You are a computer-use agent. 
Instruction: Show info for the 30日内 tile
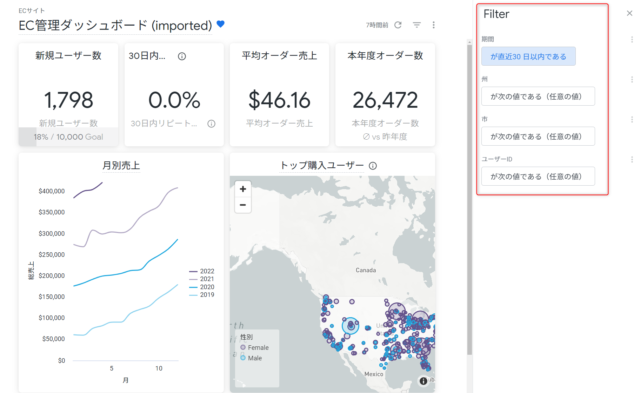182,56
